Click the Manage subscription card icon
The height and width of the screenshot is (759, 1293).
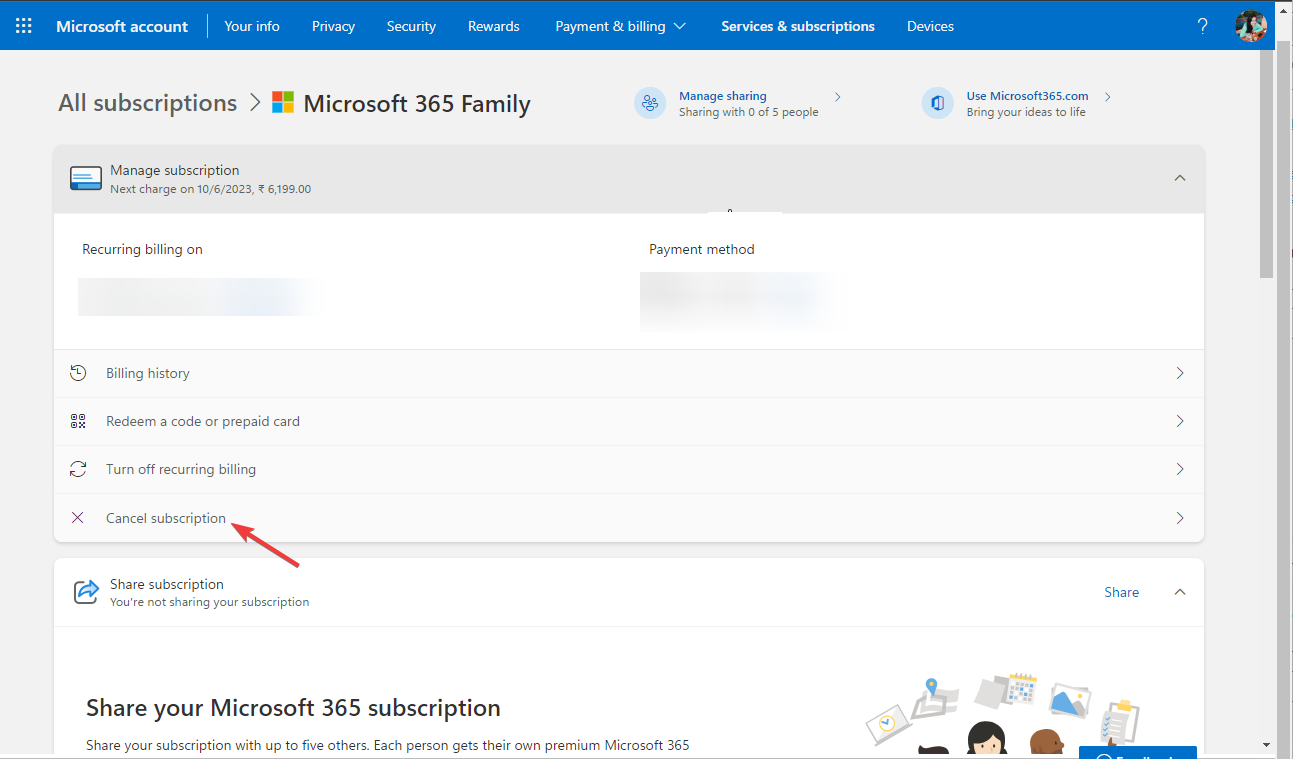(86, 178)
